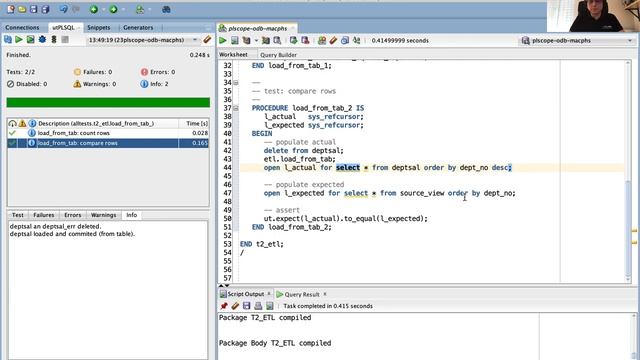Click the binoculars Find DB Object icon
Screen dimensions: 640x360
click(x=166, y=9)
